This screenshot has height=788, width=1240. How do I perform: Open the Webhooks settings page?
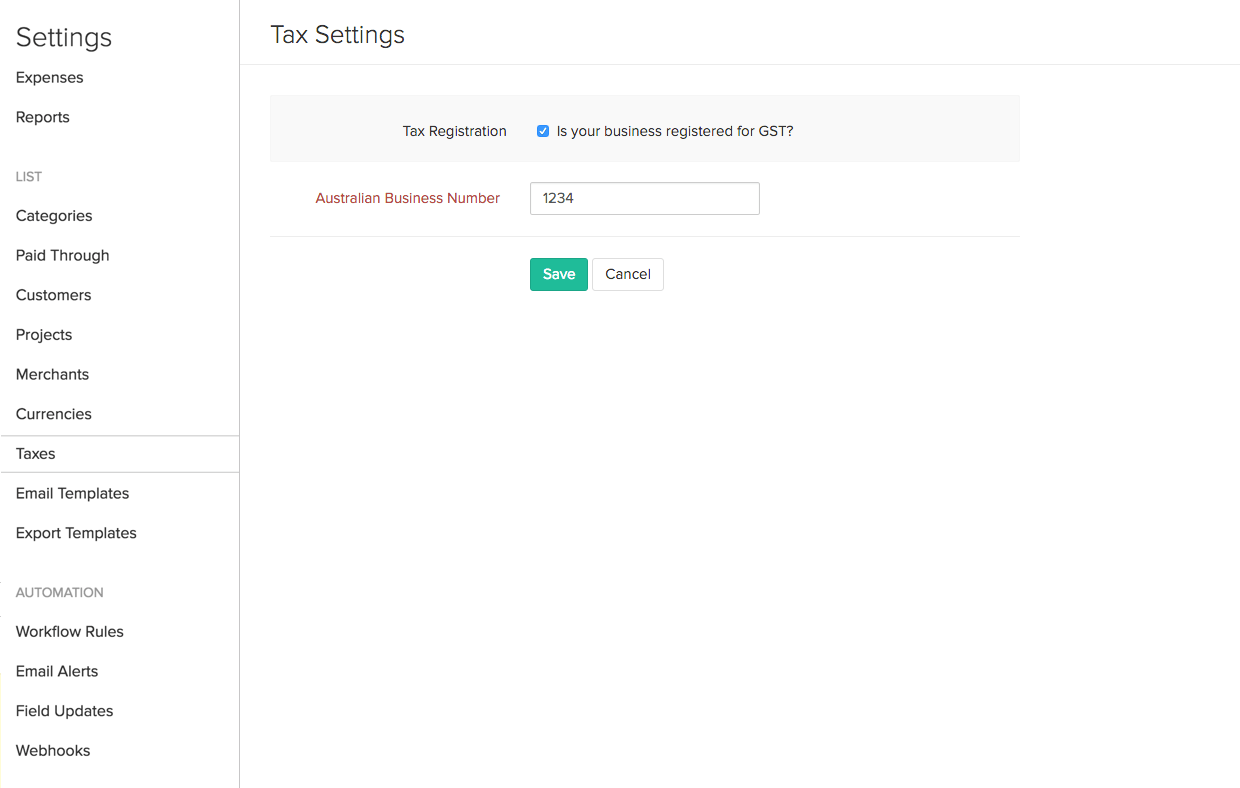(x=52, y=750)
